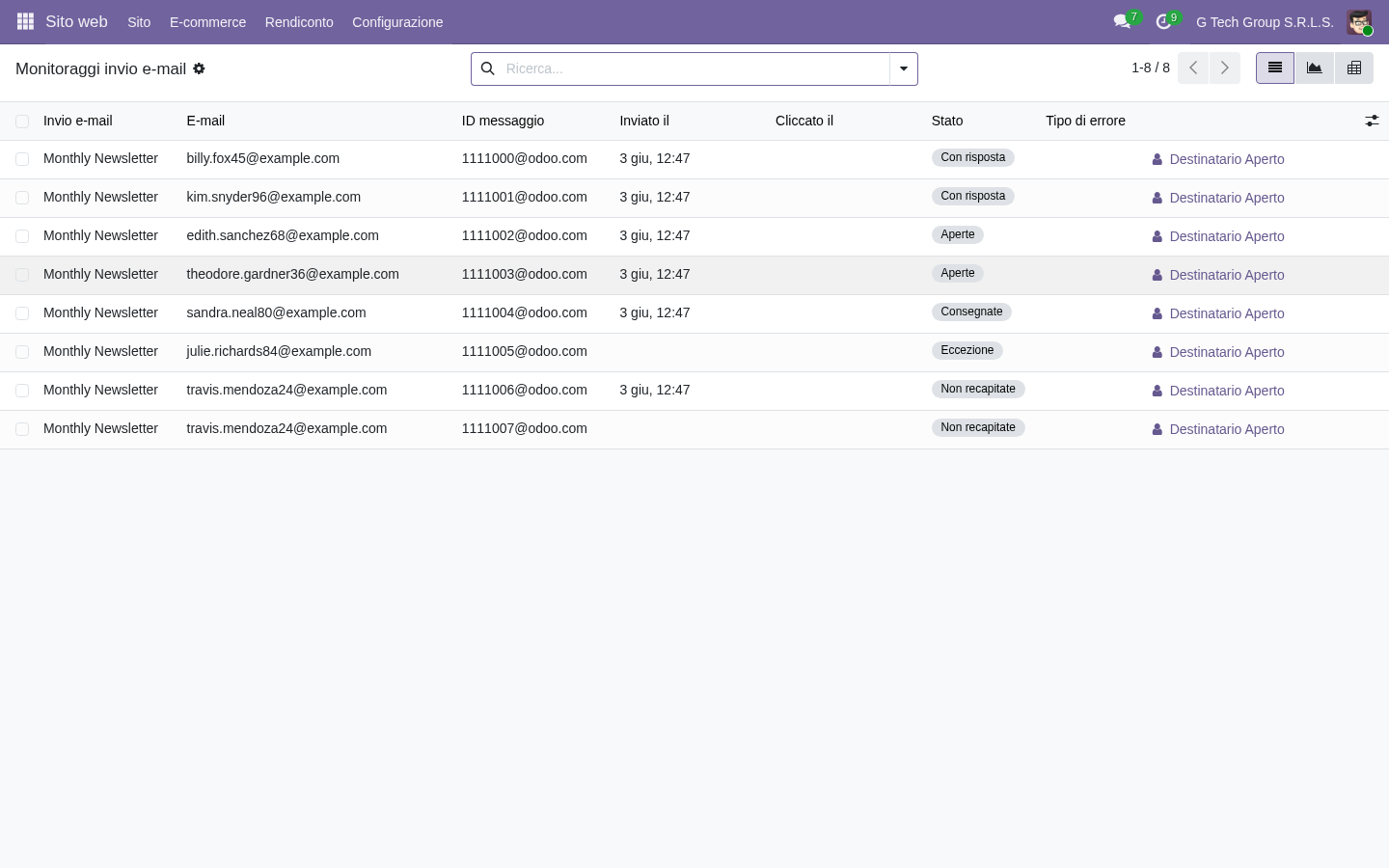
Task: Open Destinatario Aperto link for sandra.neal80
Action: point(1227,313)
